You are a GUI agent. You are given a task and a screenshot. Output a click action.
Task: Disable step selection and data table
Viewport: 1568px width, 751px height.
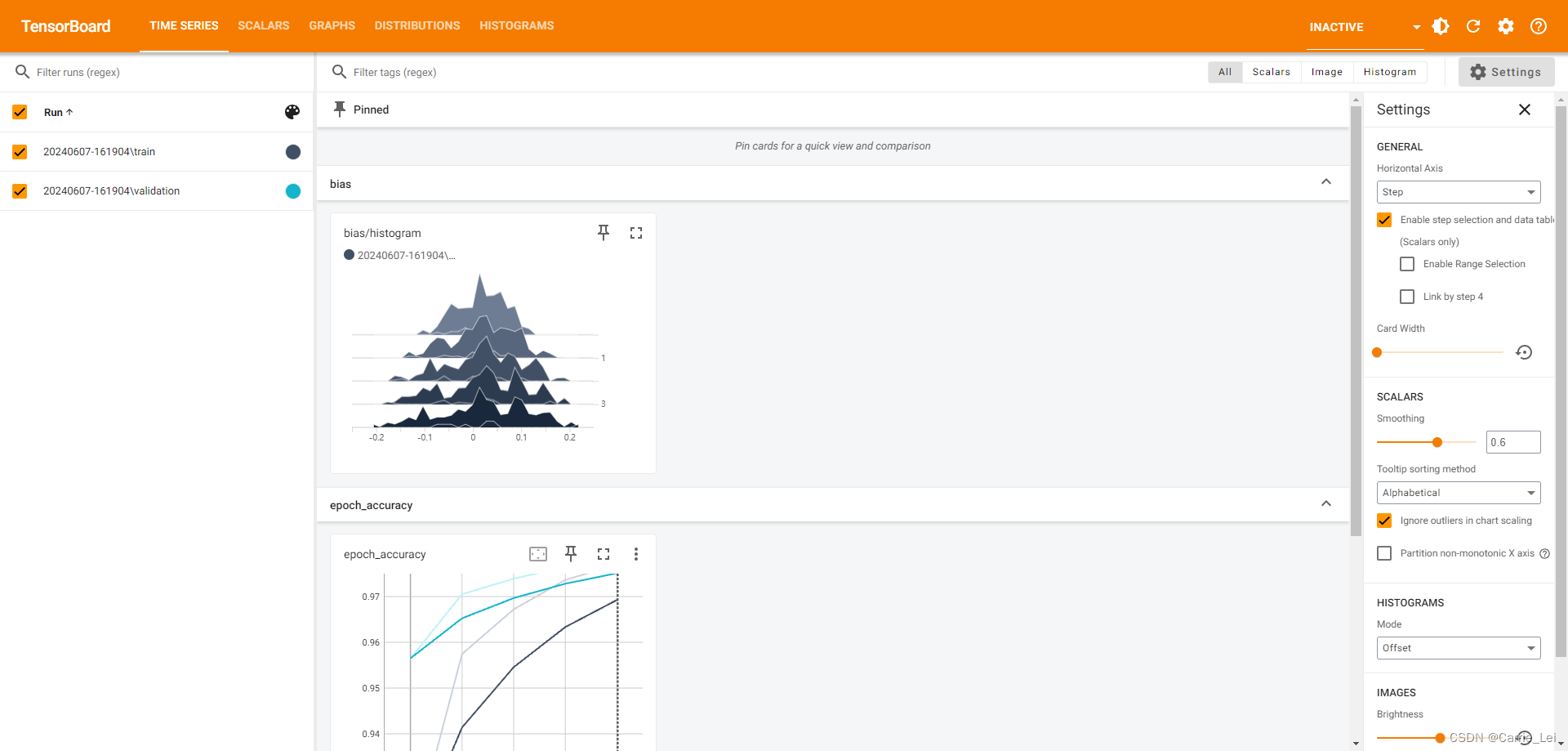click(1384, 220)
